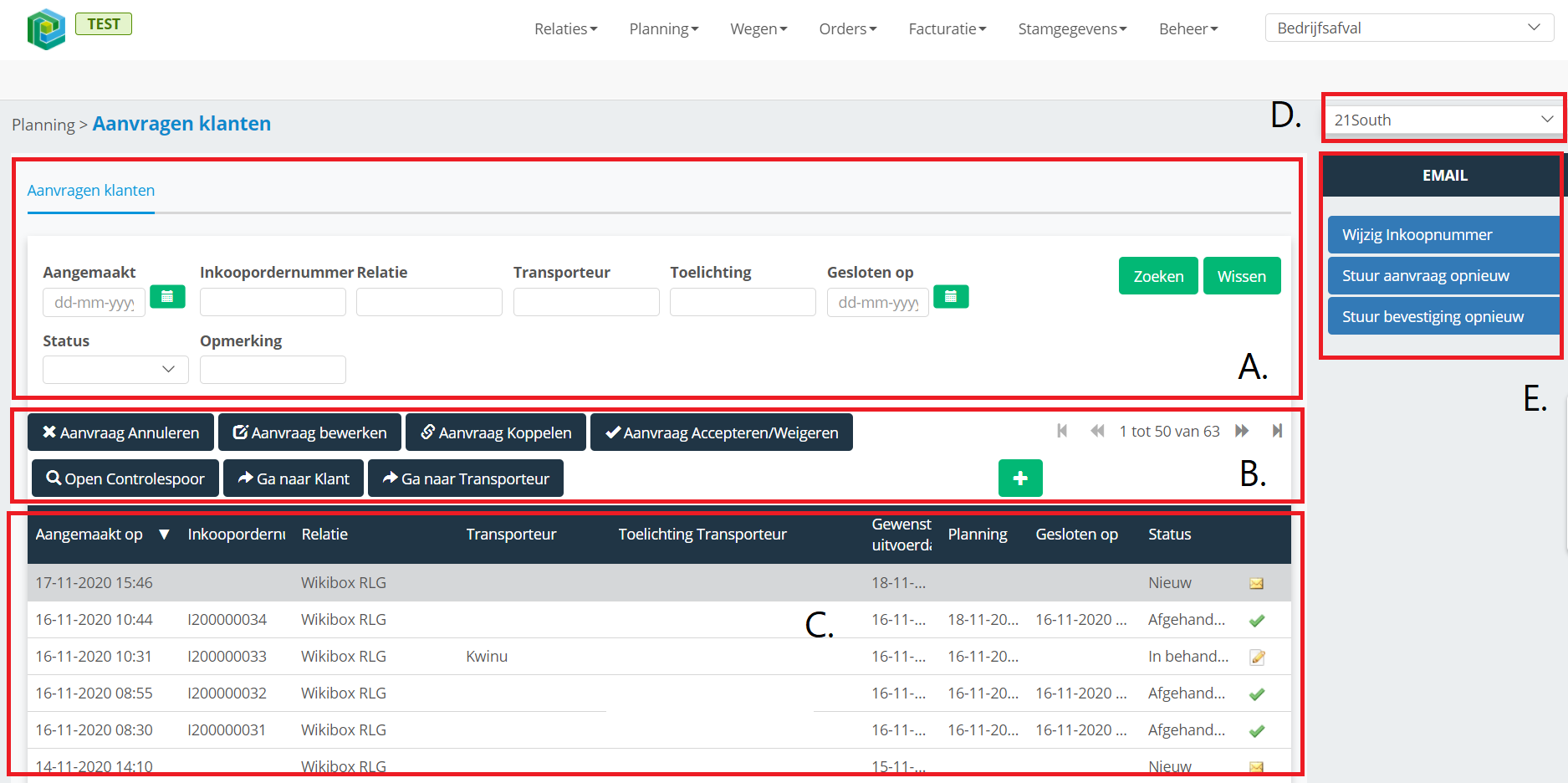Sort by Status column header
The height and width of the screenshot is (783, 1568).
(1169, 535)
